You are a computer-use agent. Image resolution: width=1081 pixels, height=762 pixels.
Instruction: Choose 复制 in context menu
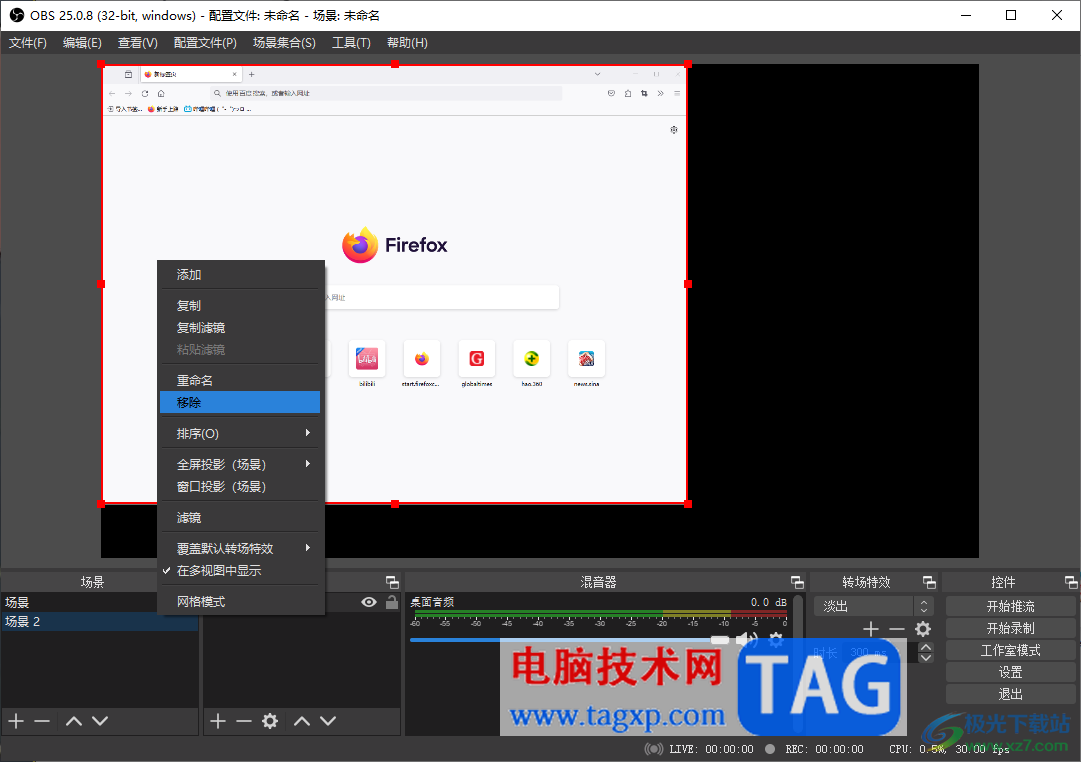coord(239,305)
